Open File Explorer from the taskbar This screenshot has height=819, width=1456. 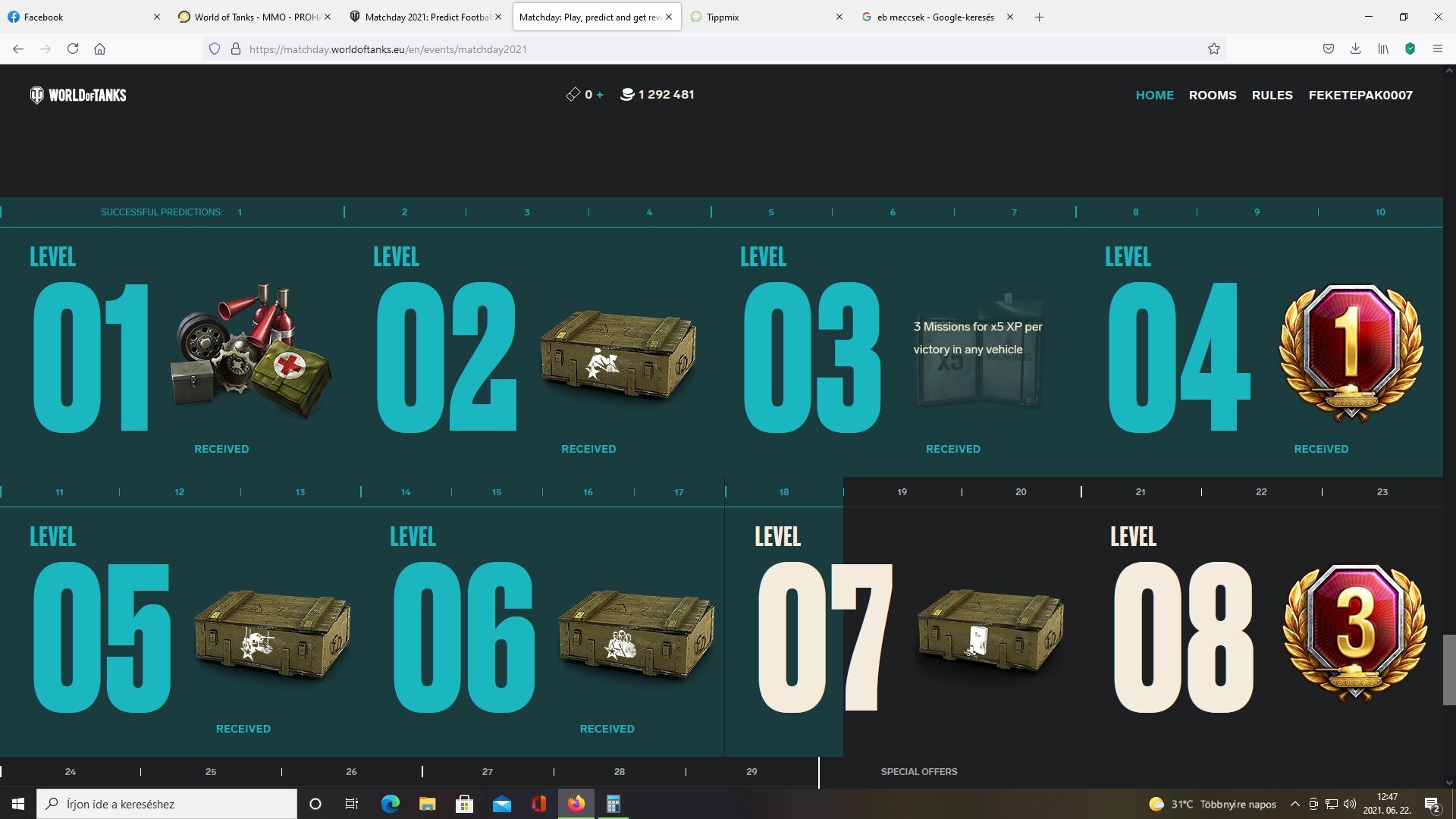coord(427,804)
